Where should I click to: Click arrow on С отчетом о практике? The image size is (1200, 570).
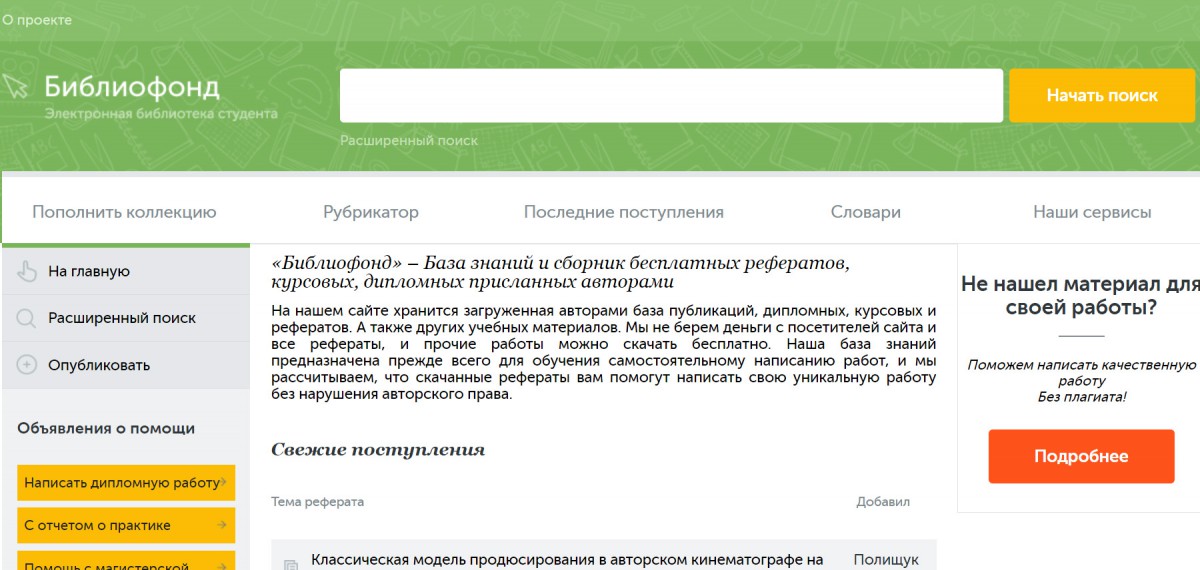(x=221, y=525)
